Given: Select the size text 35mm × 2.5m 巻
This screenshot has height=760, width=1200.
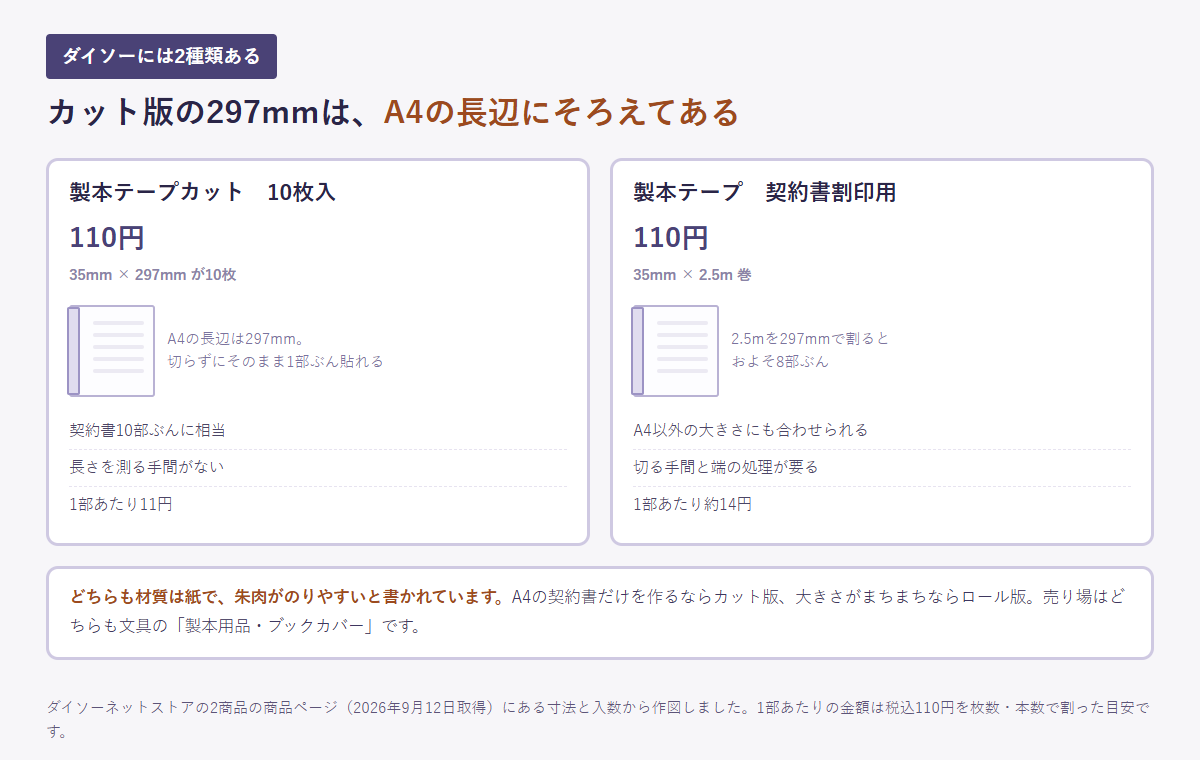Looking at the screenshot, I should (x=692, y=275).
